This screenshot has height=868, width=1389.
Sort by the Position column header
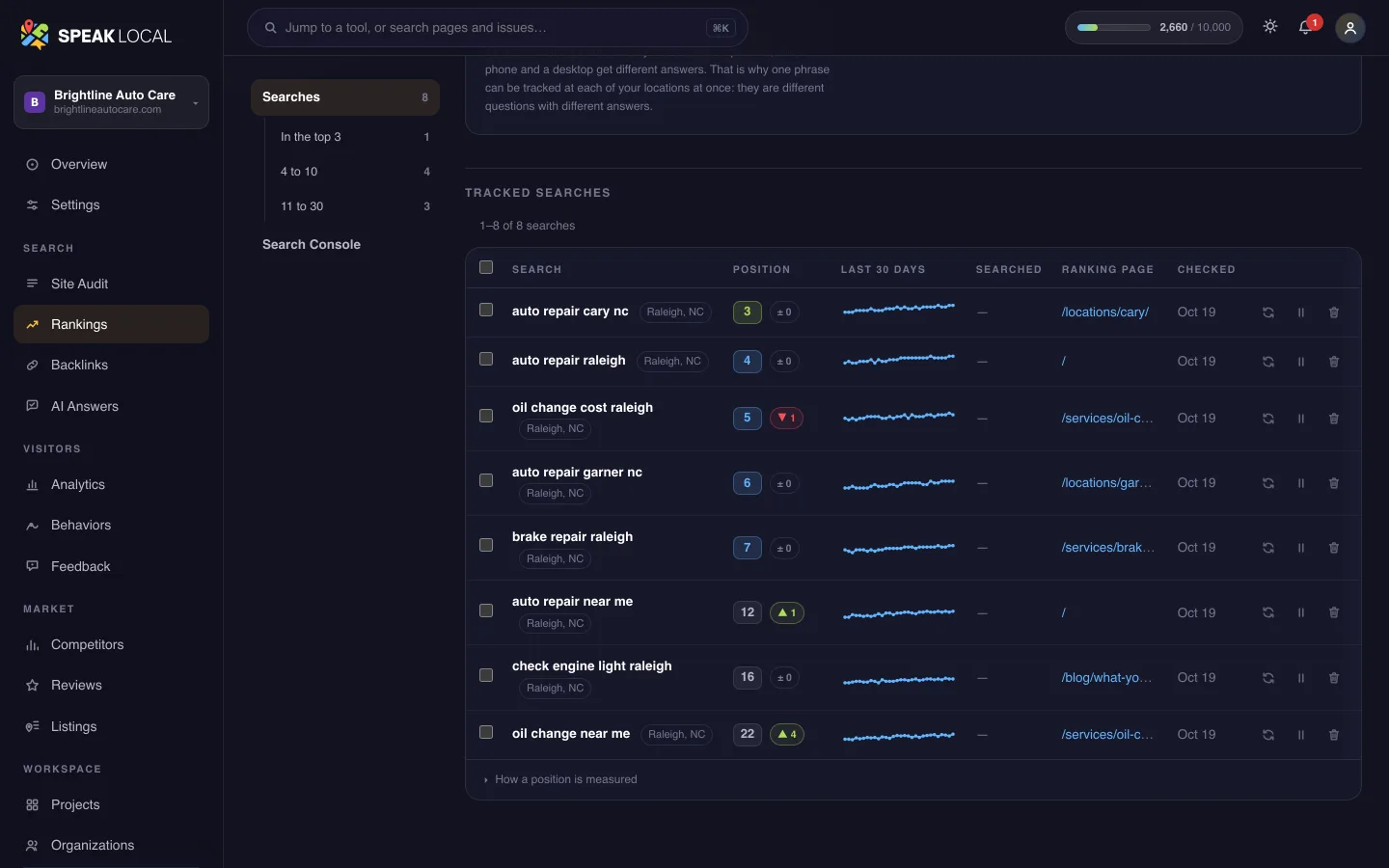point(761,269)
